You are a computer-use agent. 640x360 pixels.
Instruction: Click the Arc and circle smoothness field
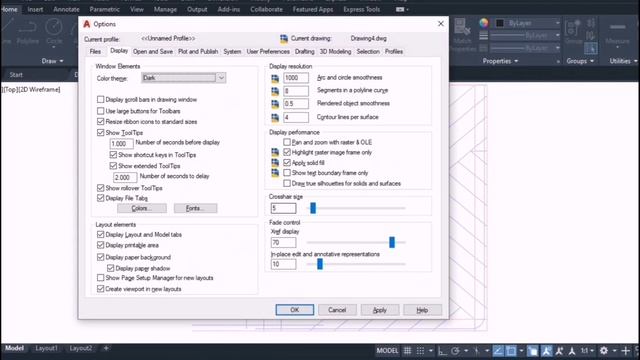click(x=296, y=78)
